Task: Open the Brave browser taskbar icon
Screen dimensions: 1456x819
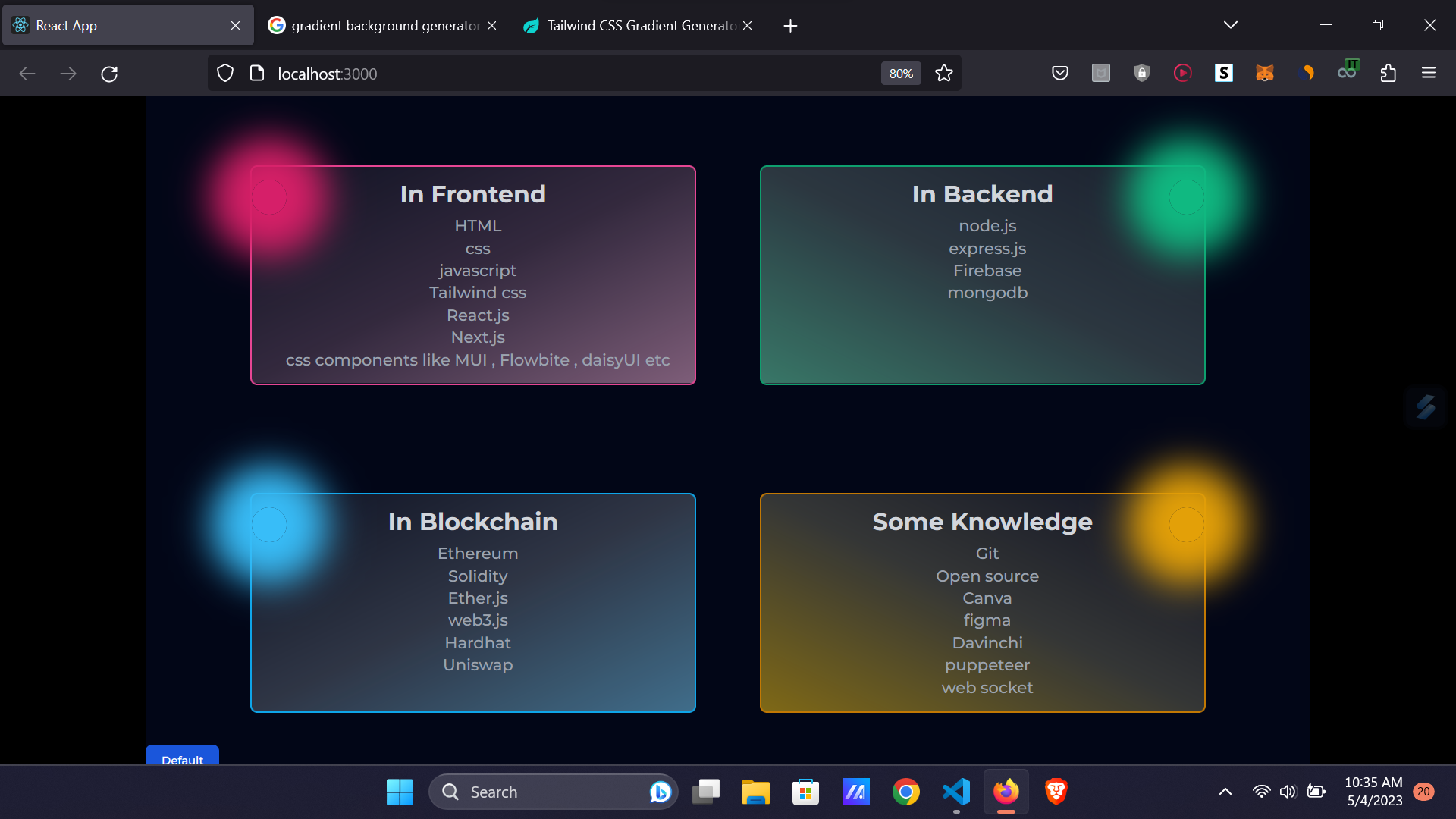Action: pyautogui.click(x=1056, y=792)
